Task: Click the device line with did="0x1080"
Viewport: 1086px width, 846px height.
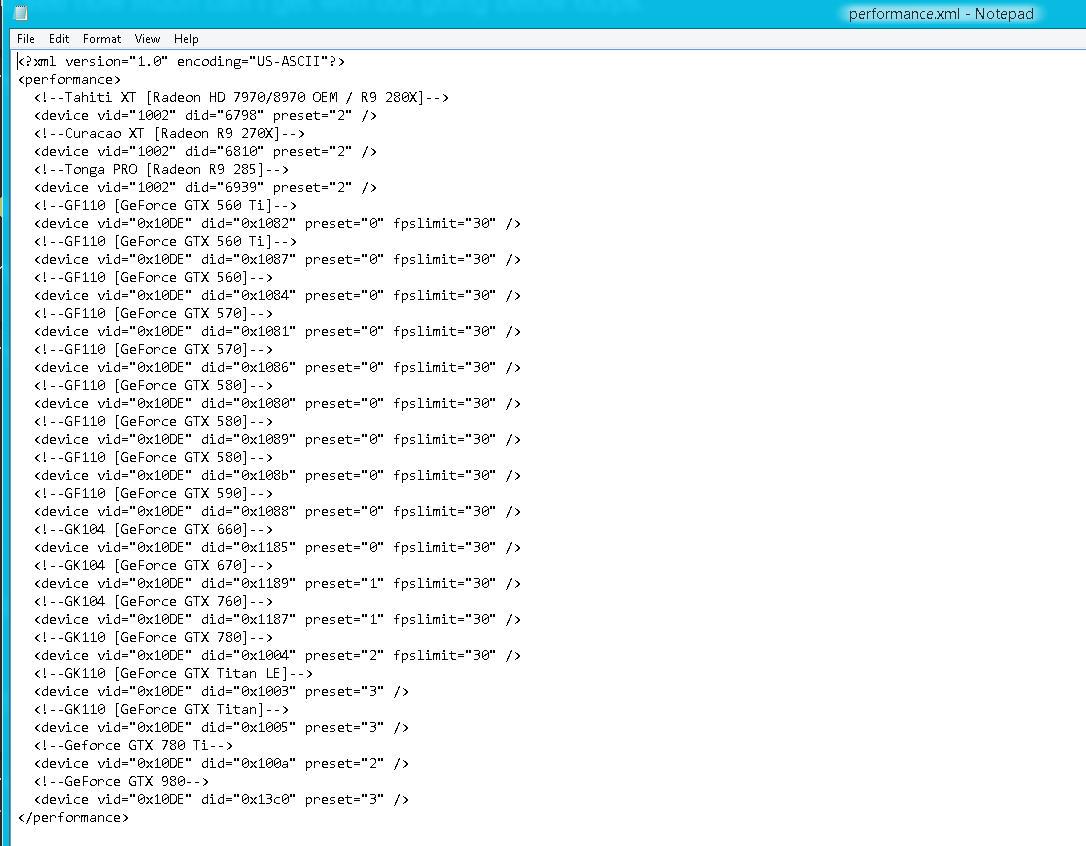Action: (277, 403)
